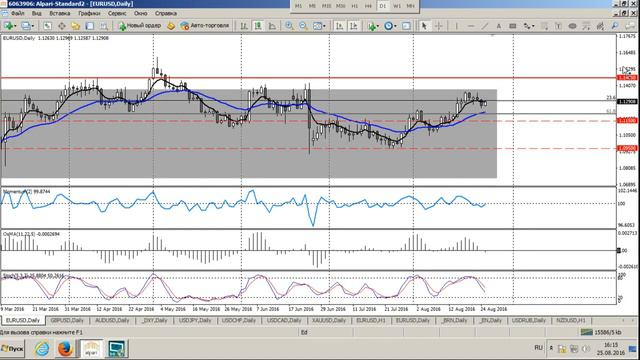Open the periods clock icon
The width and height of the screenshot is (640, 360).
(x=388, y=26)
